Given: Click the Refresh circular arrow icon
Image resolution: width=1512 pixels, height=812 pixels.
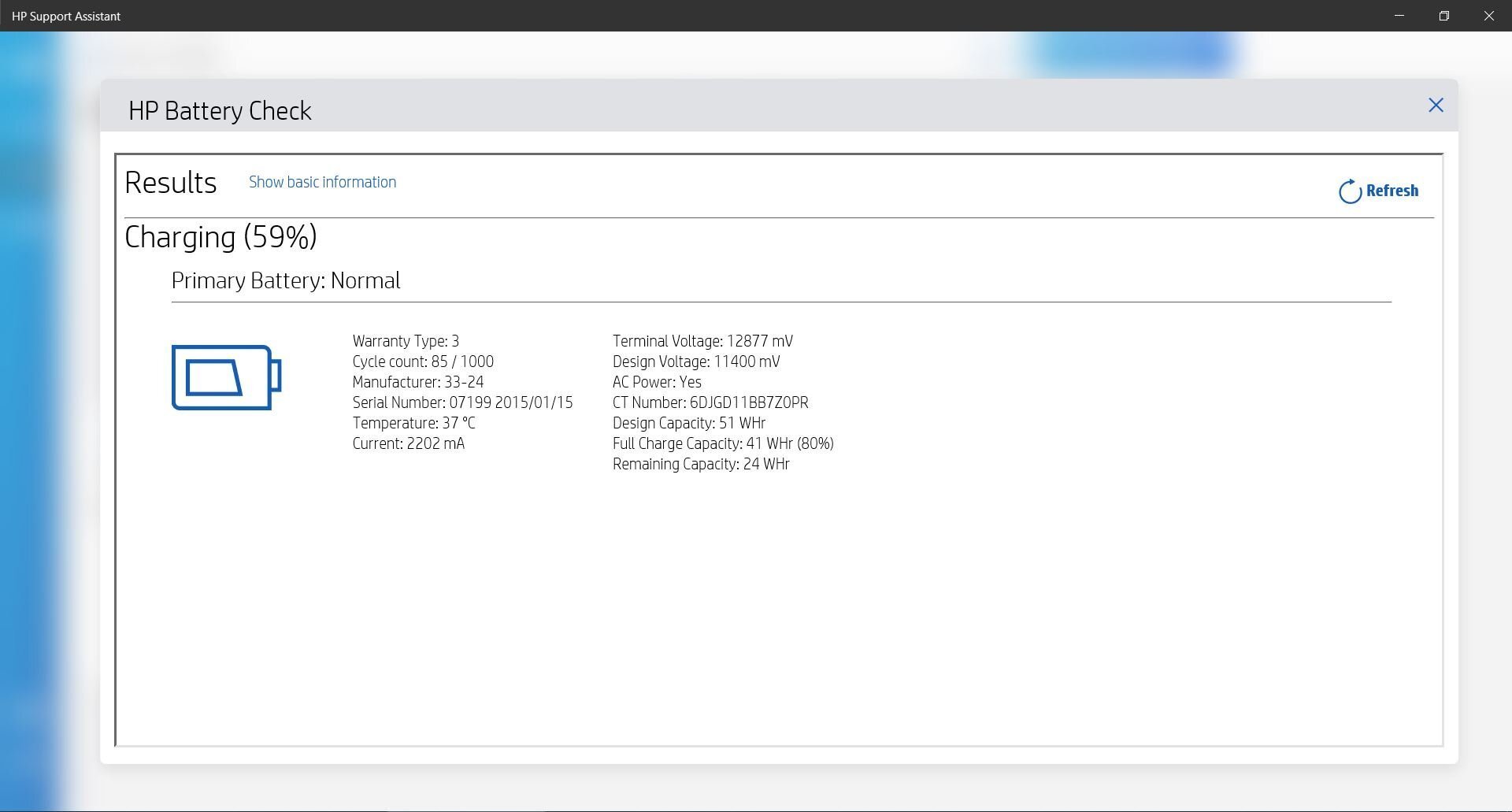Looking at the screenshot, I should [x=1350, y=191].
